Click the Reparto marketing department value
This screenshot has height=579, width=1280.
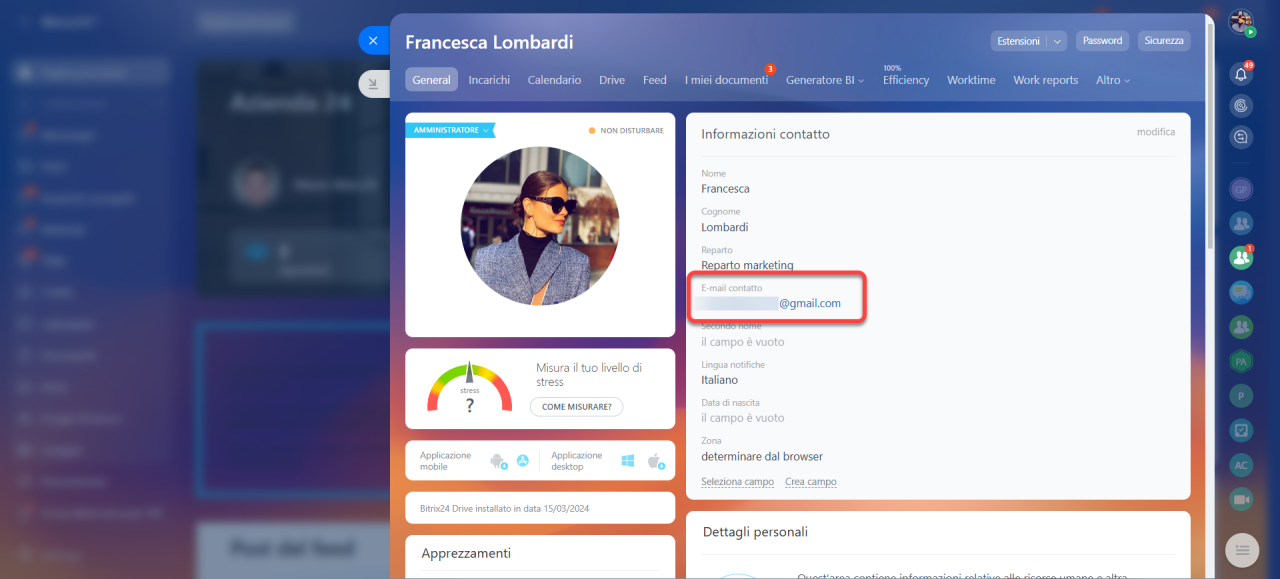tap(748, 265)
